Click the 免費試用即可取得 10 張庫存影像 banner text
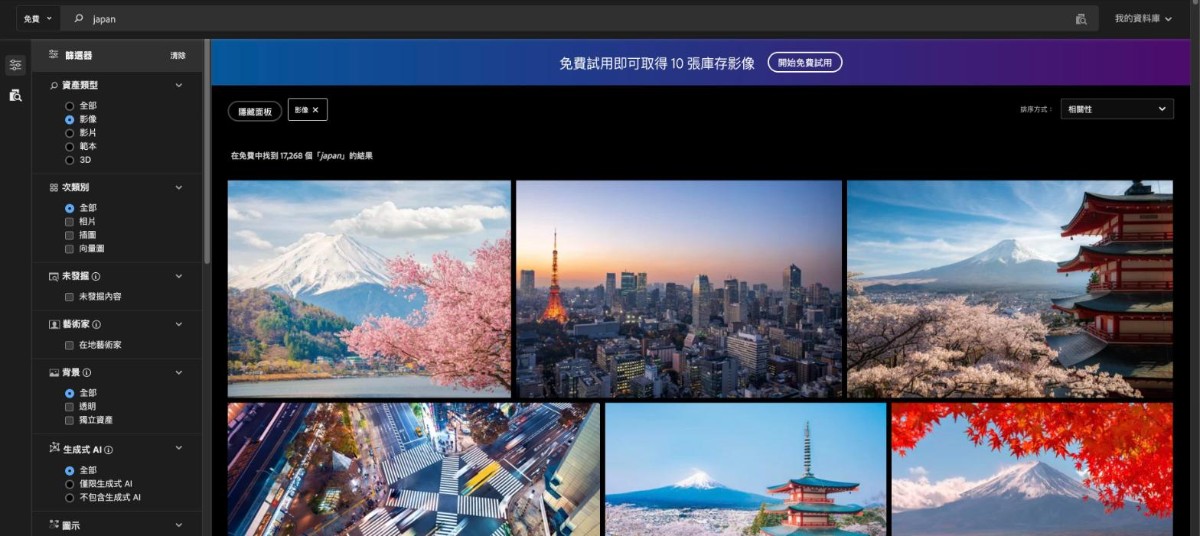The image size is (1200, 536). 657,63
